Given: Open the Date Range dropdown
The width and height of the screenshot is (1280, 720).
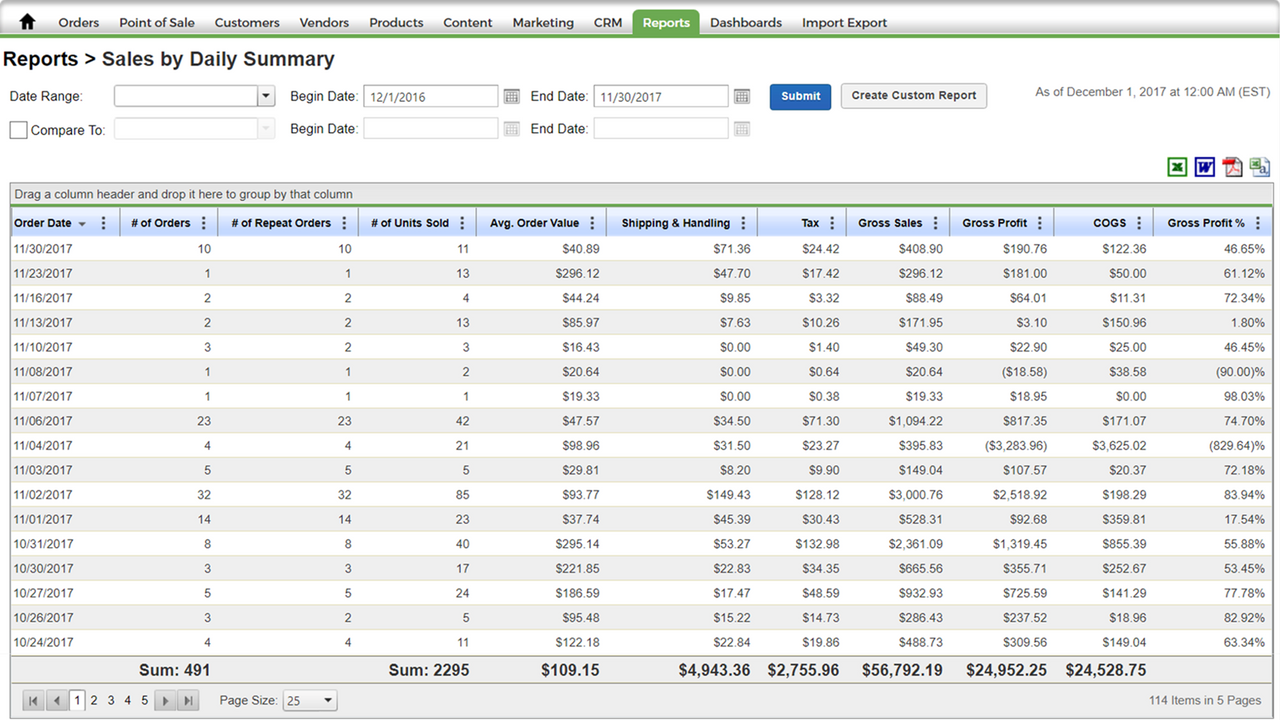Looking at the screenshot, I should pos(266,96).
